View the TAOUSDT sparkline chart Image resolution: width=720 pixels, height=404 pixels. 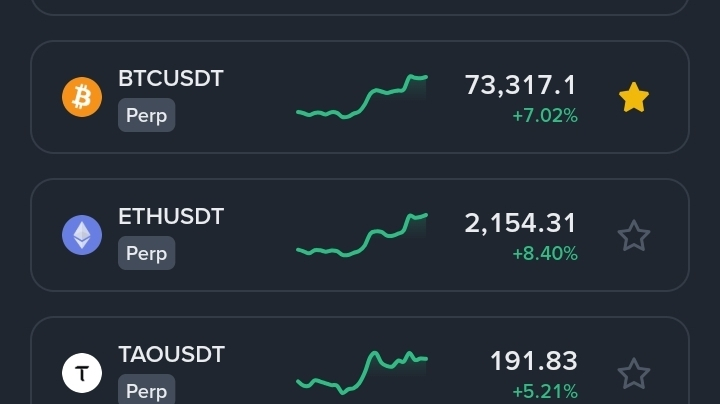(x=361, y=372)
